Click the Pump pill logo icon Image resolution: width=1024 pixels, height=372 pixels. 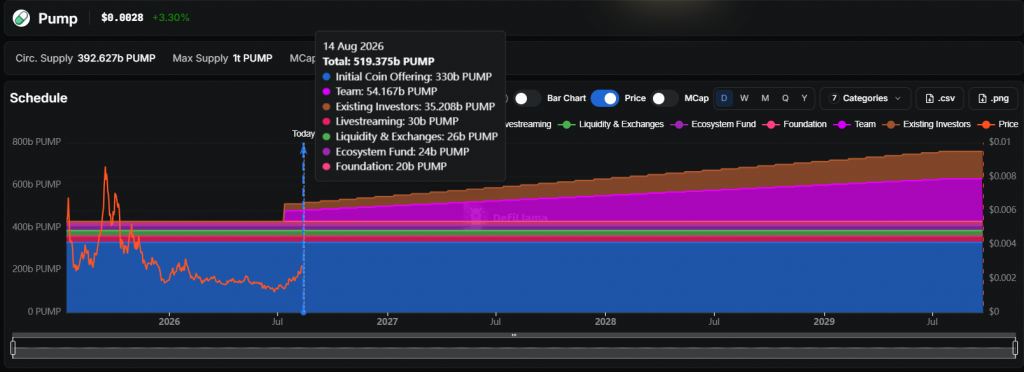[x=22, y=18]
